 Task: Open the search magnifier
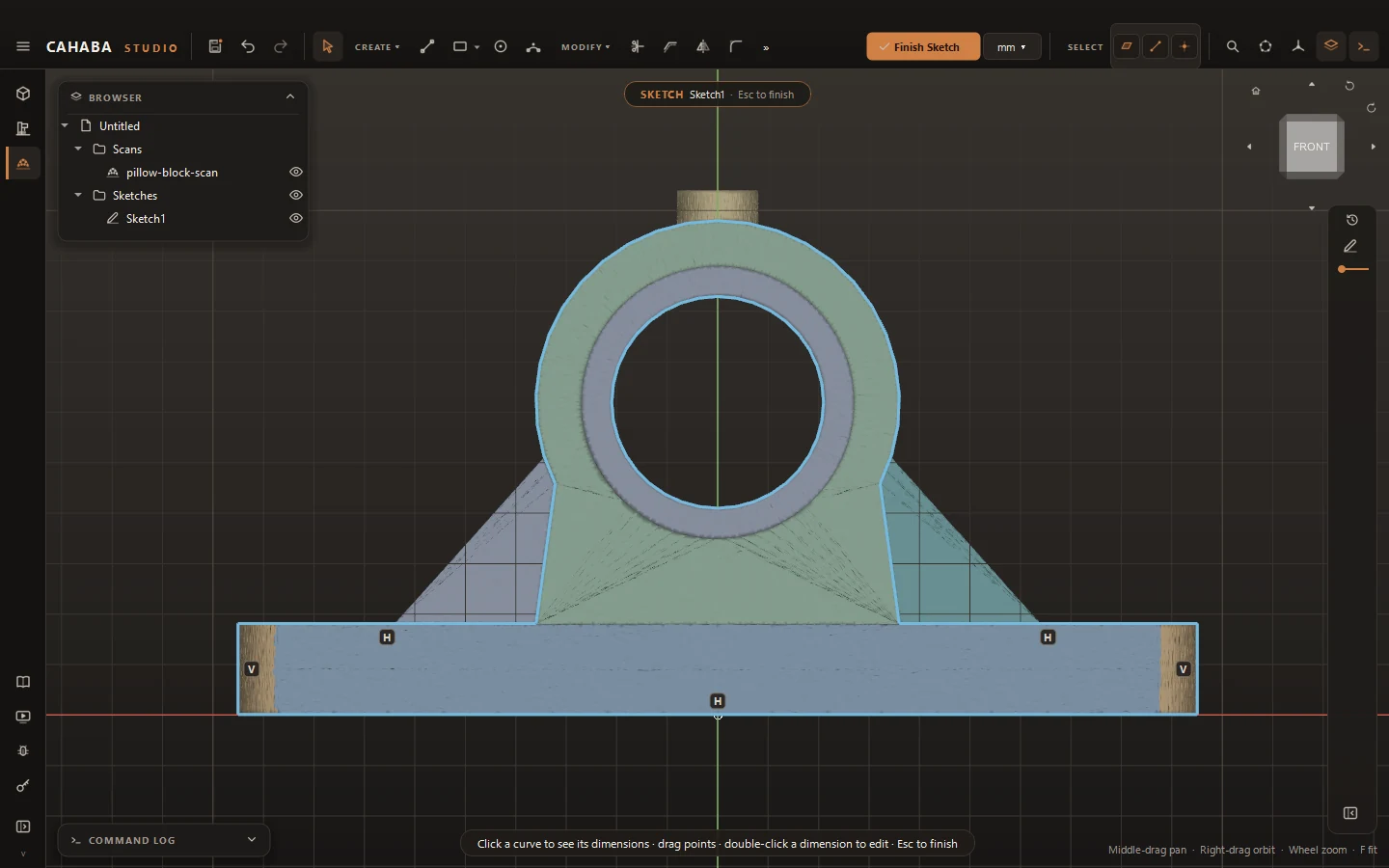pos(1233,46)
